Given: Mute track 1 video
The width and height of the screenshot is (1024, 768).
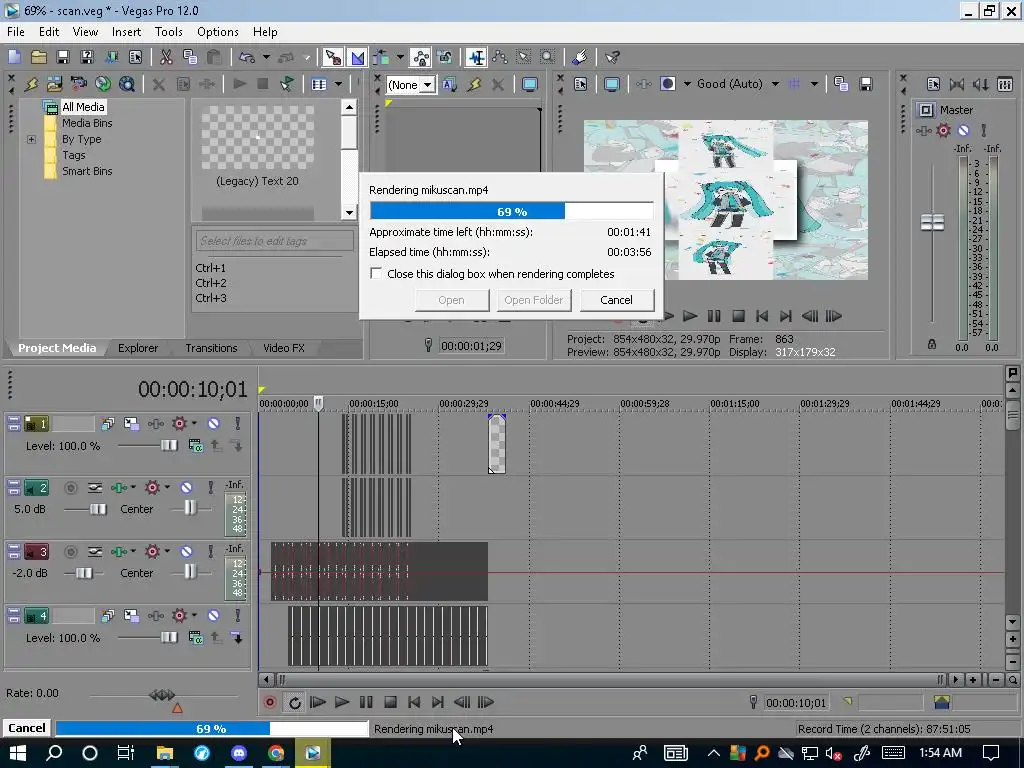Looking at the screenshot, I should click(x=214, y=423).
